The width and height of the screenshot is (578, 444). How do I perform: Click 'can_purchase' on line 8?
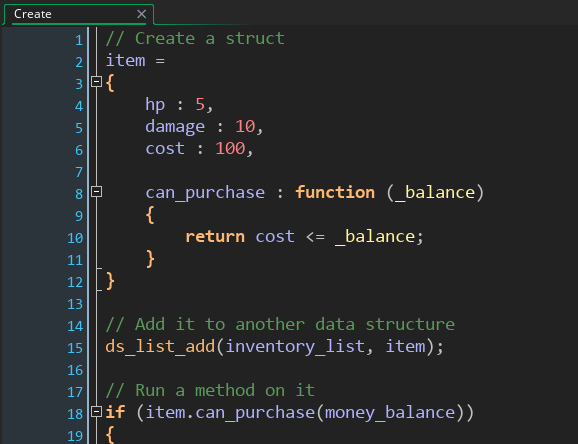click(205, 193)
